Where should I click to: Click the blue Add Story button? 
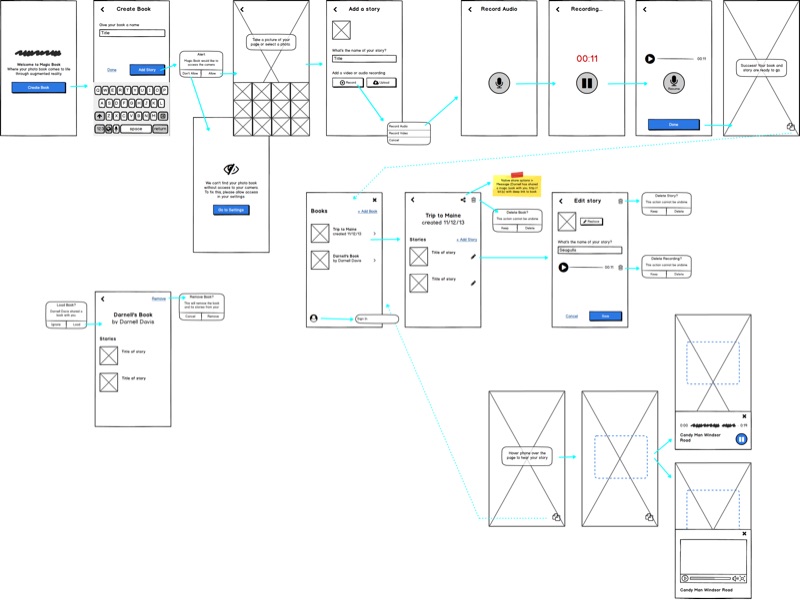pos(147,69)
